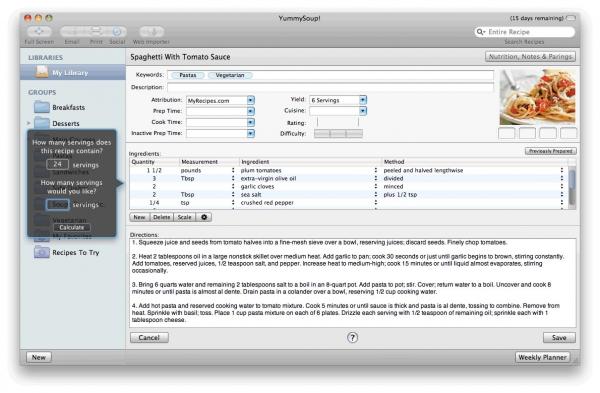Select the first empty image slot below the photo
Viewport: 600px width, 393px height.
[x=507, y=133]
